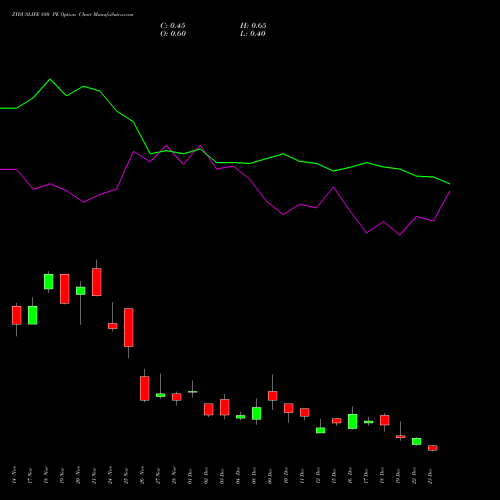Select the '04 Dec' date label
The height and width of the screenshot is (500, 500).
pyautogui.click(x=238, y=475)
